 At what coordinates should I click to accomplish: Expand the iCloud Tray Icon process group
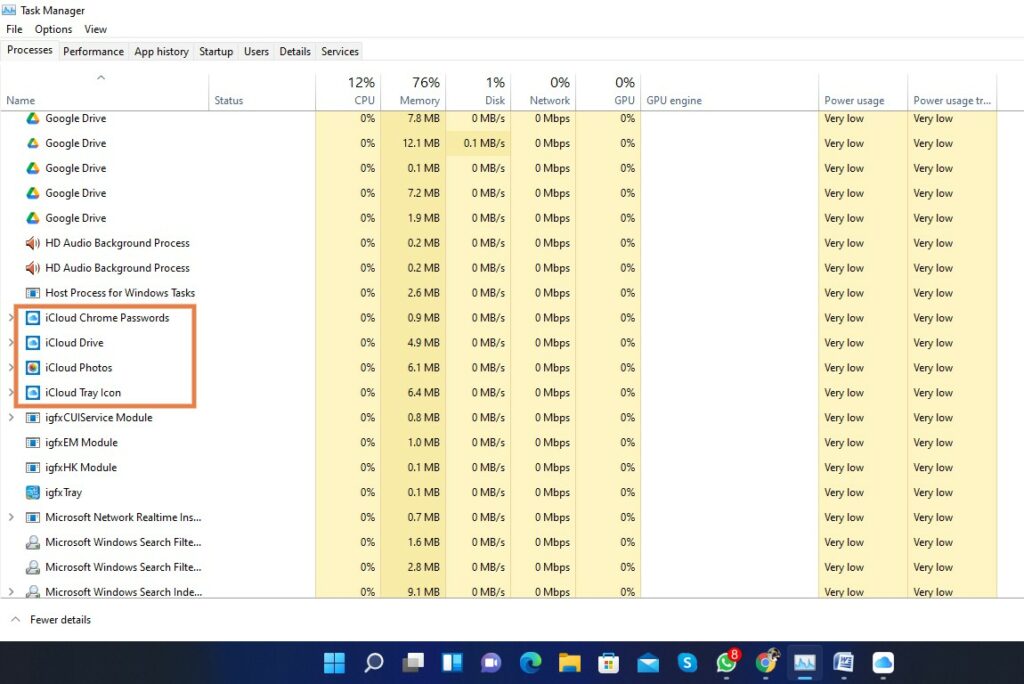[11, 393]
